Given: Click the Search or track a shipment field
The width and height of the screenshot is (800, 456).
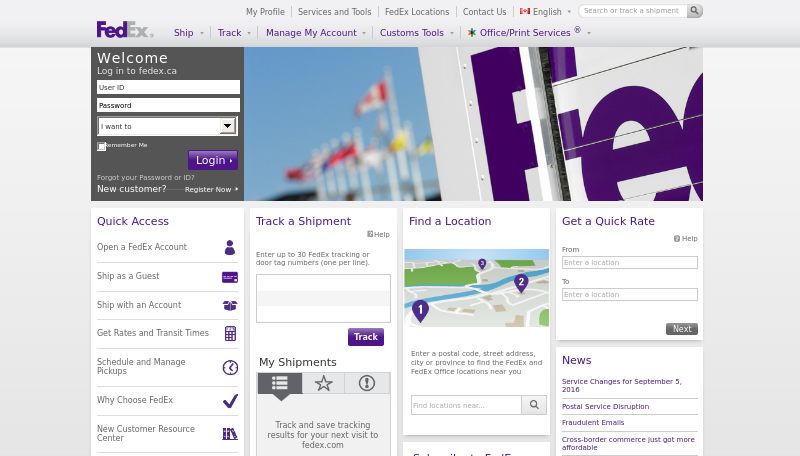Looking at the screenshot, I should click(633, 11).
